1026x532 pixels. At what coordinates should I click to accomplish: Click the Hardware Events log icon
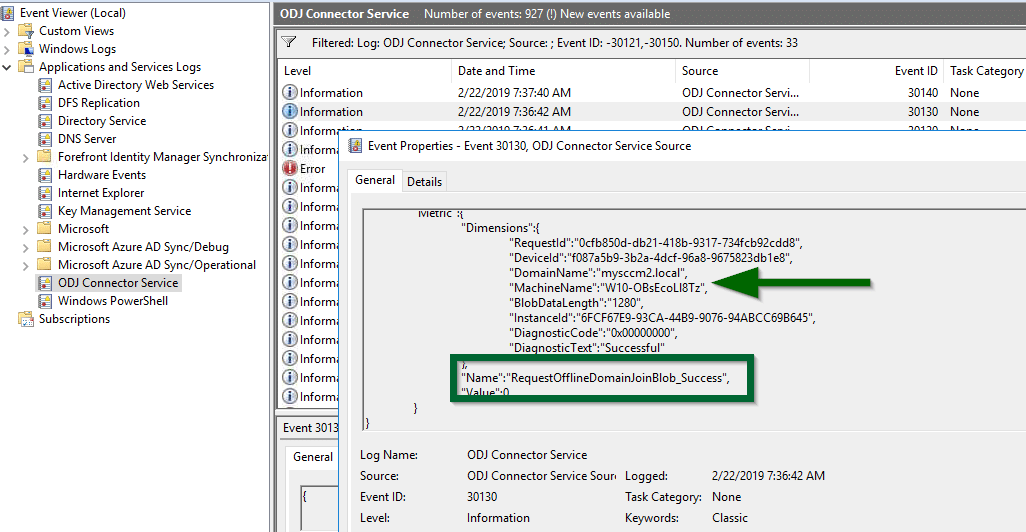[45, 175]
